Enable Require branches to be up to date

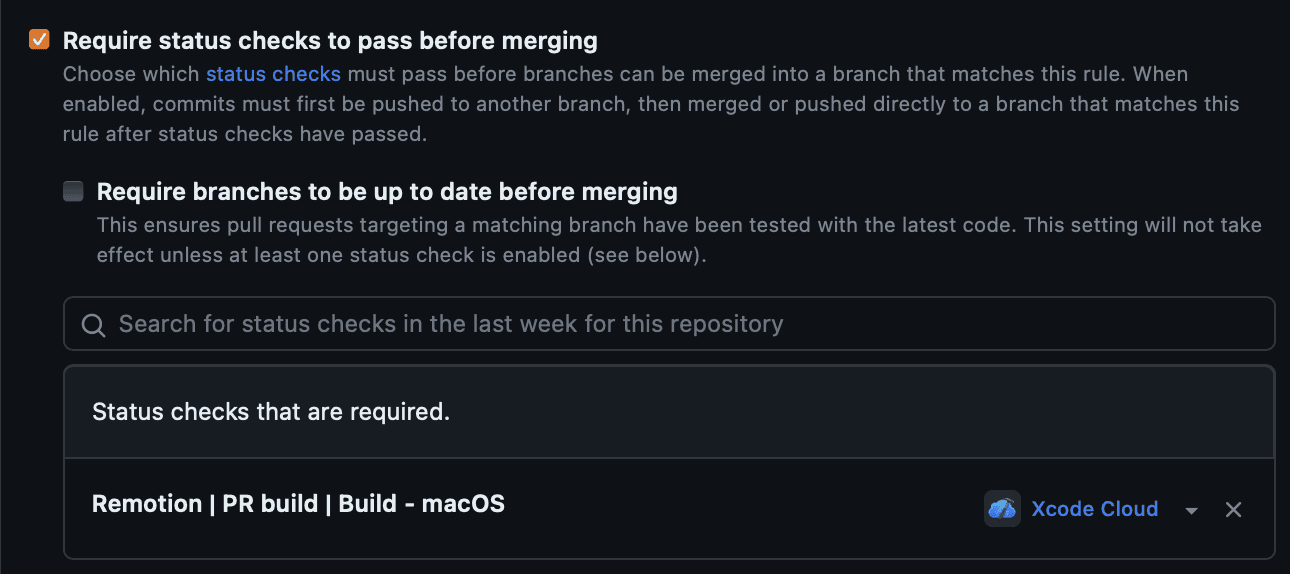[x=73, y=191]
